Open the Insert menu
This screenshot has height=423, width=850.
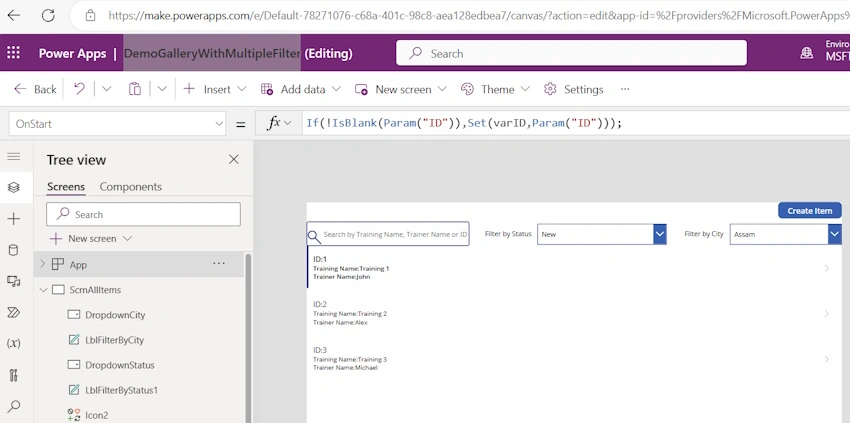click(x=215, y=89)
